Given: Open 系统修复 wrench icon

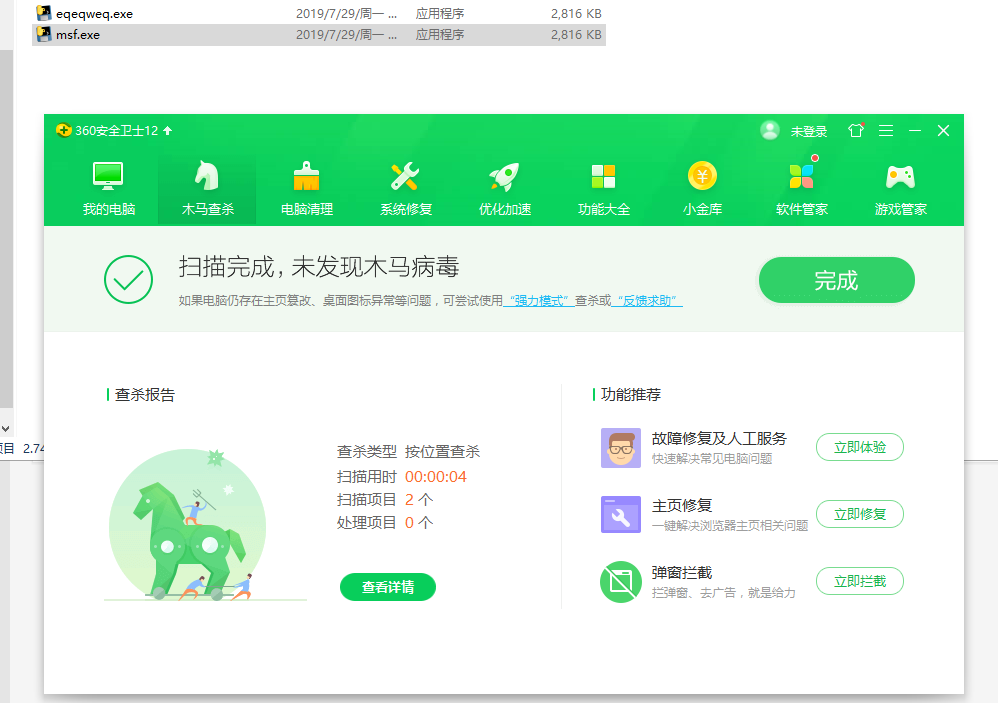Looking at the screenshot, I should 405,176.
